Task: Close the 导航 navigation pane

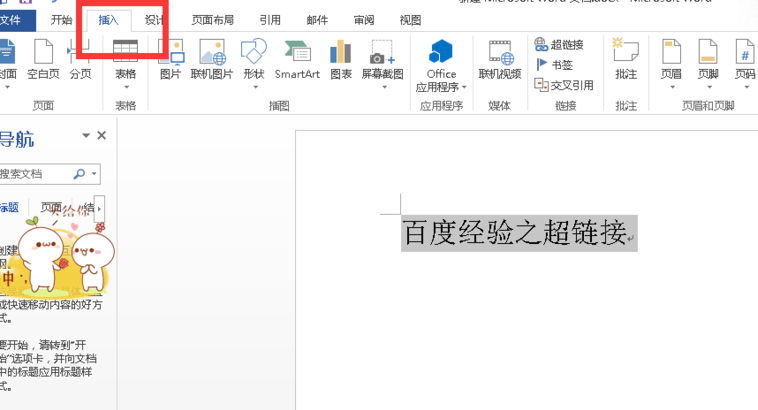Action: coord(102,135)
